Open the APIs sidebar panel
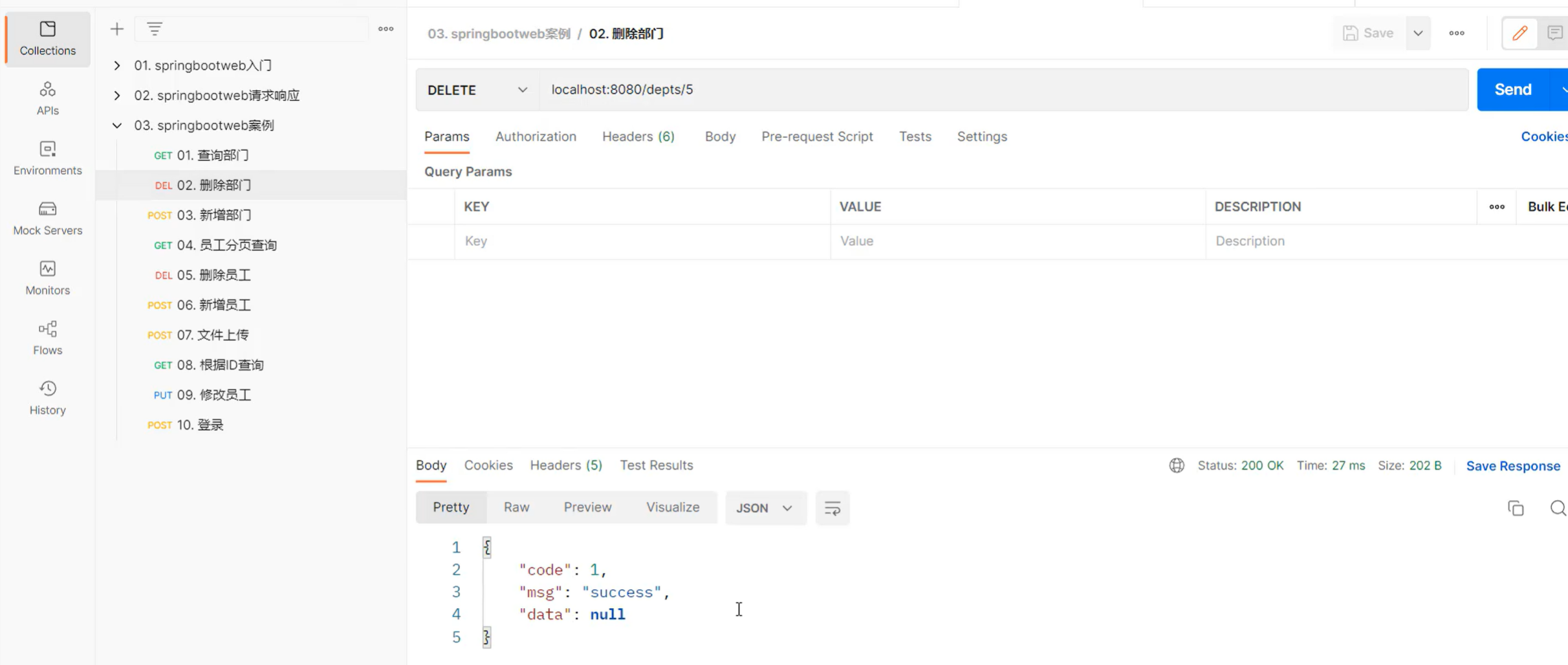 tap(47, 98)
